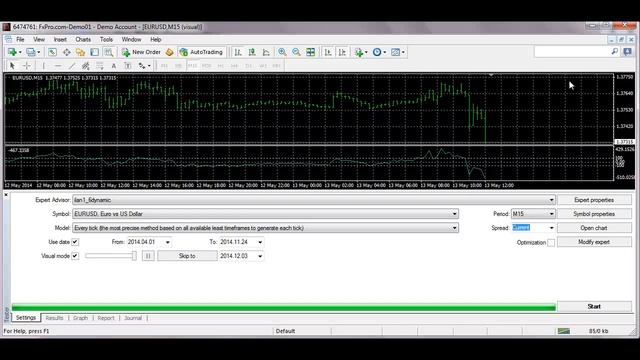Viewport: 640px width, 360px height.
Task: Open MetaEditor from the toolbar
Action: (169, 52)
